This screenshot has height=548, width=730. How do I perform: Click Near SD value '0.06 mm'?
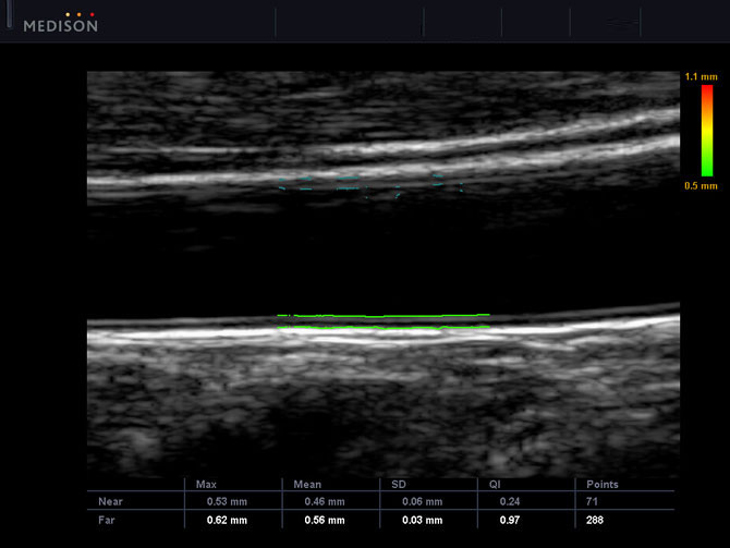click(422, 502)
